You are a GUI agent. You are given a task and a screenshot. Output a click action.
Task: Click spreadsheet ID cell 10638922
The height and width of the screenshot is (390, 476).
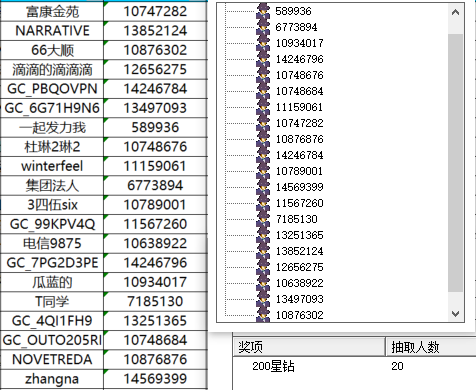155,244
